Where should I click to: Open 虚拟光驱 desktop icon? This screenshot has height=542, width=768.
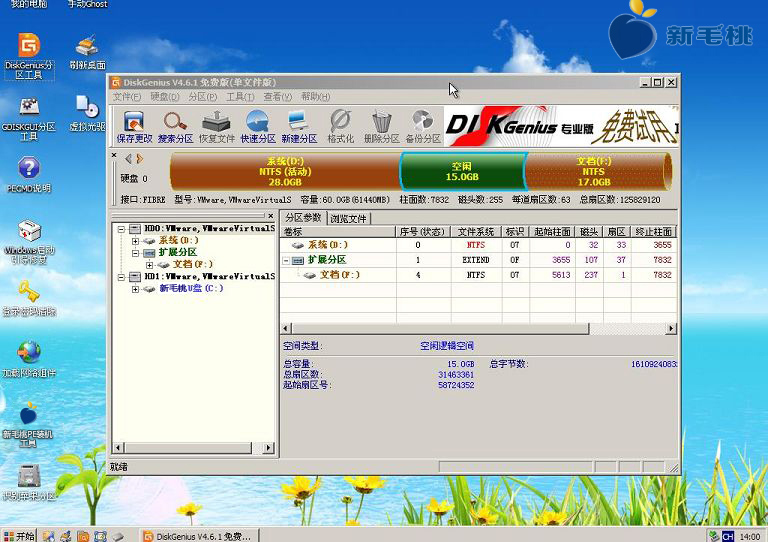[x=87, y=114]
